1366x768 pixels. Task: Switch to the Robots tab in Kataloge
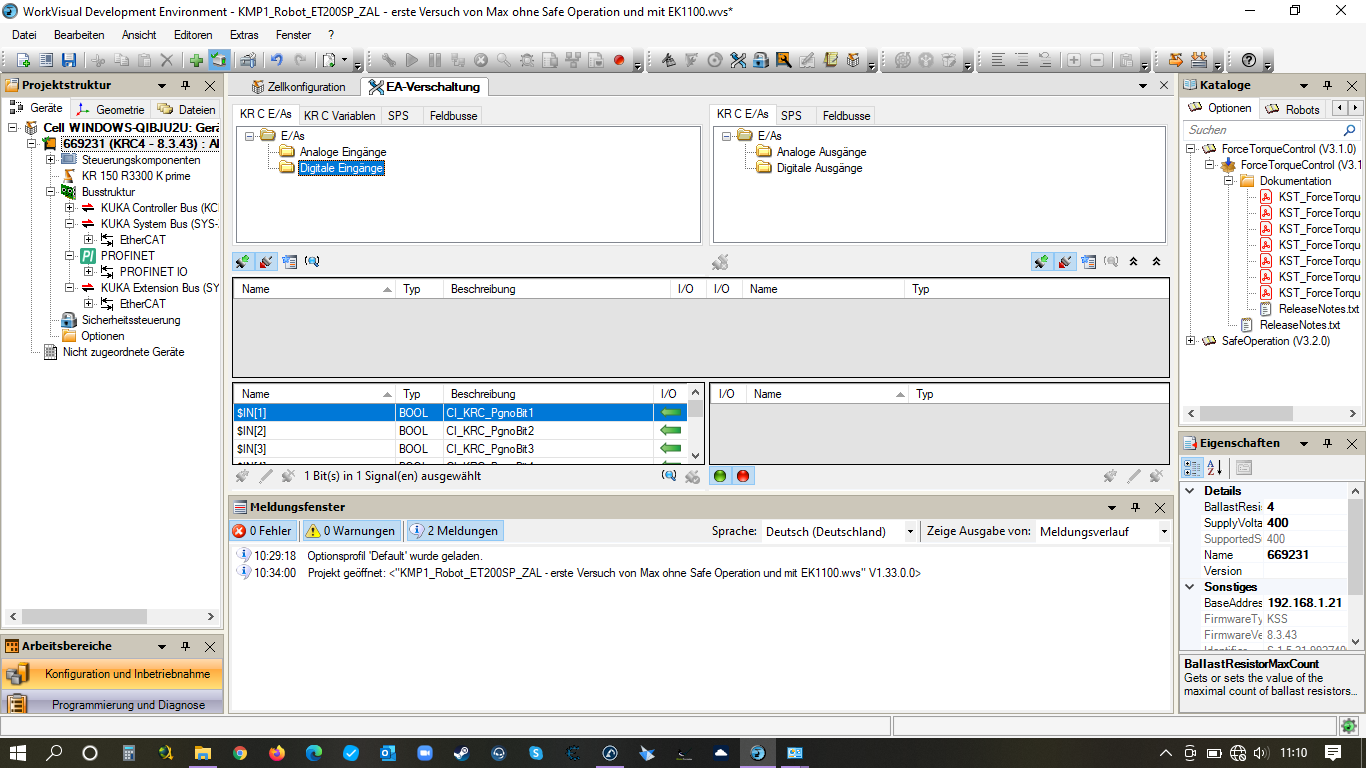1293,109
